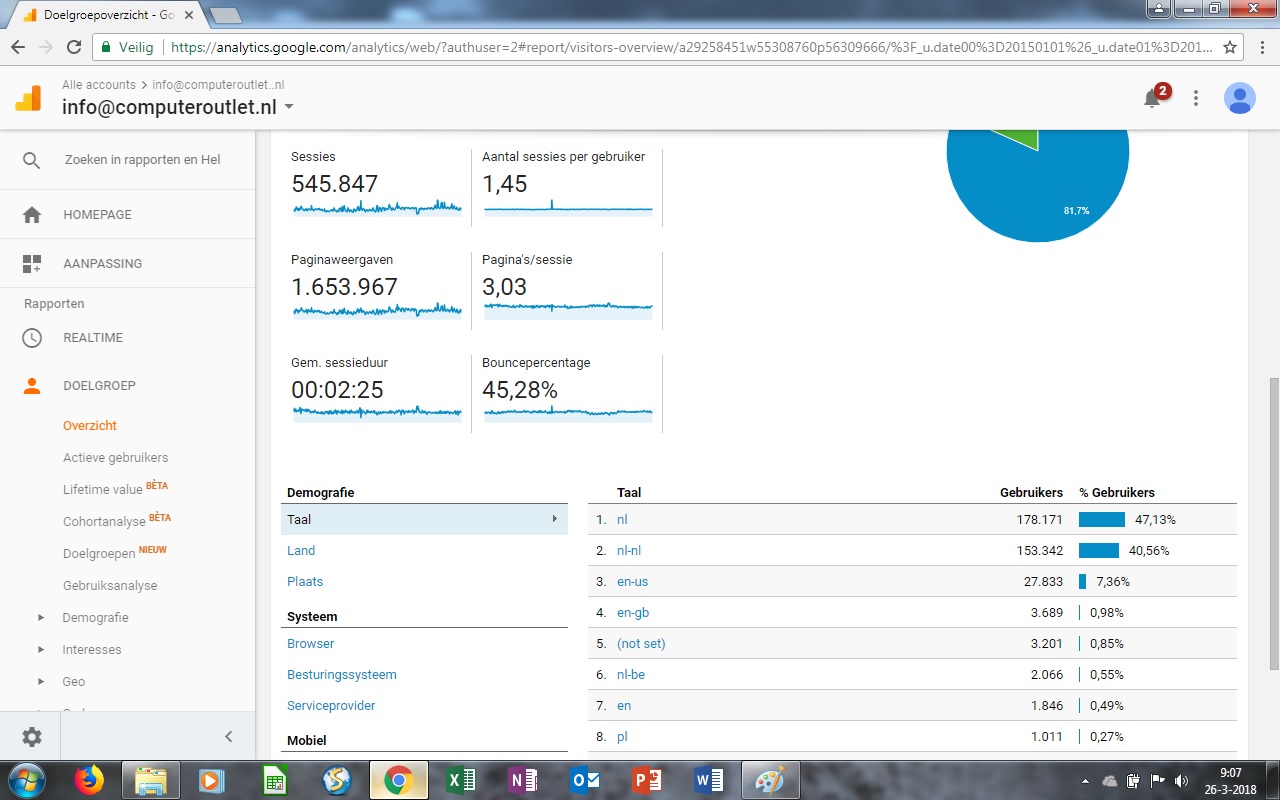Expand the Interesses sidebar section

[41, 650]
